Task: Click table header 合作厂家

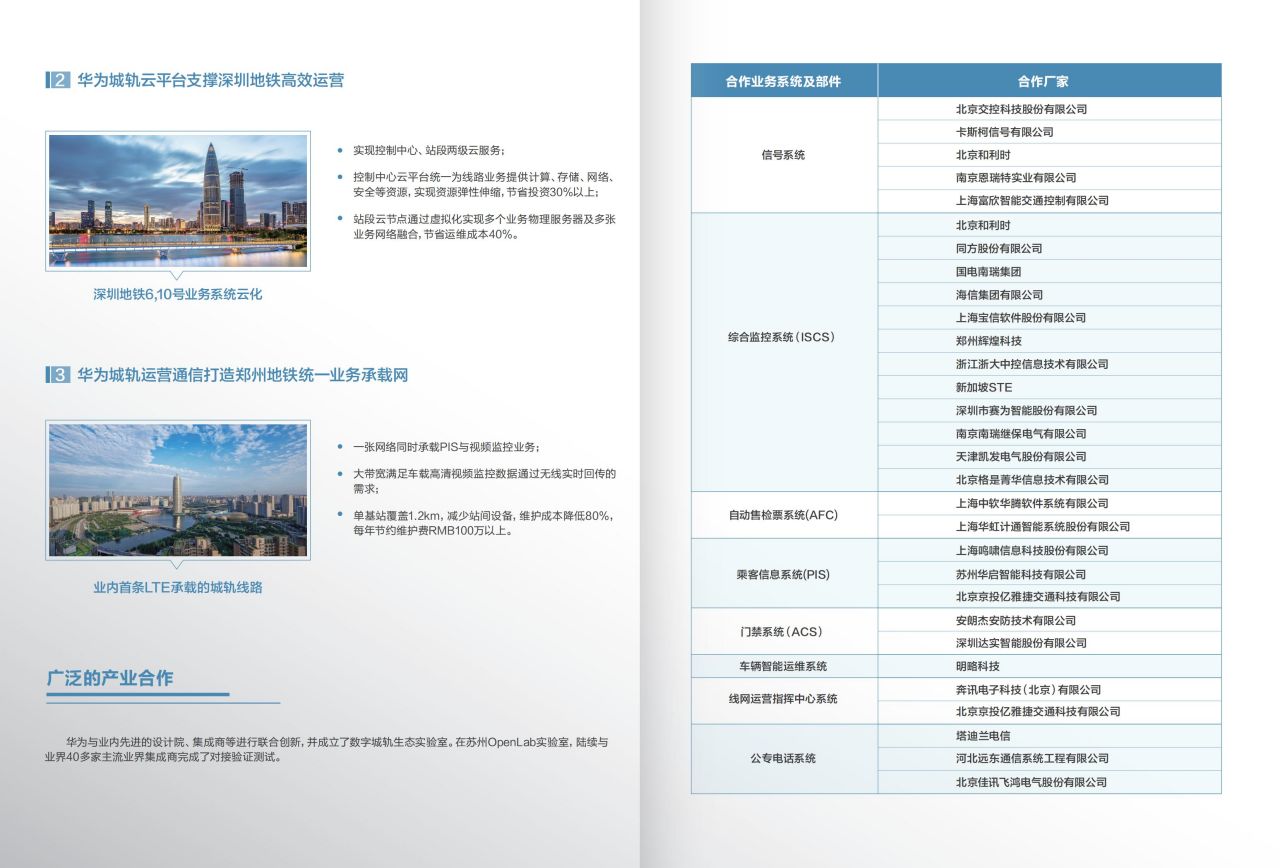Action: pos(1049,81)
